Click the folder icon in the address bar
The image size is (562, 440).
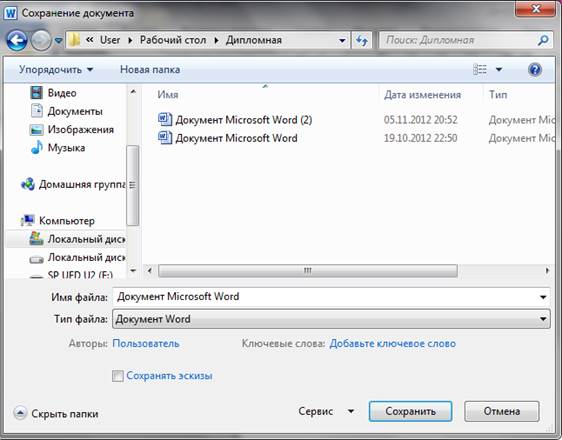(74, 40)
